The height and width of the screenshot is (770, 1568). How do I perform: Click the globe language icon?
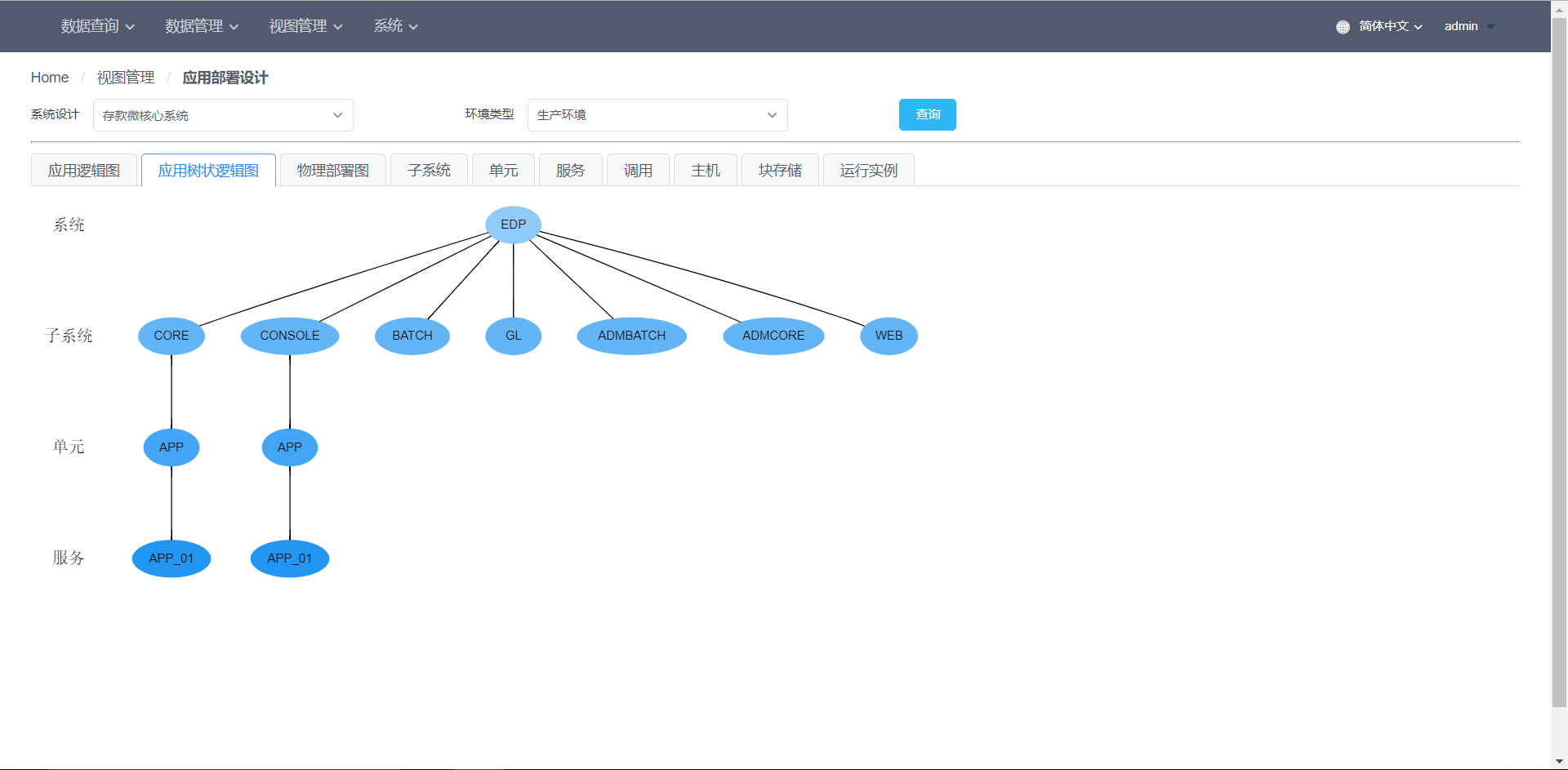(x=1343, y=27)
